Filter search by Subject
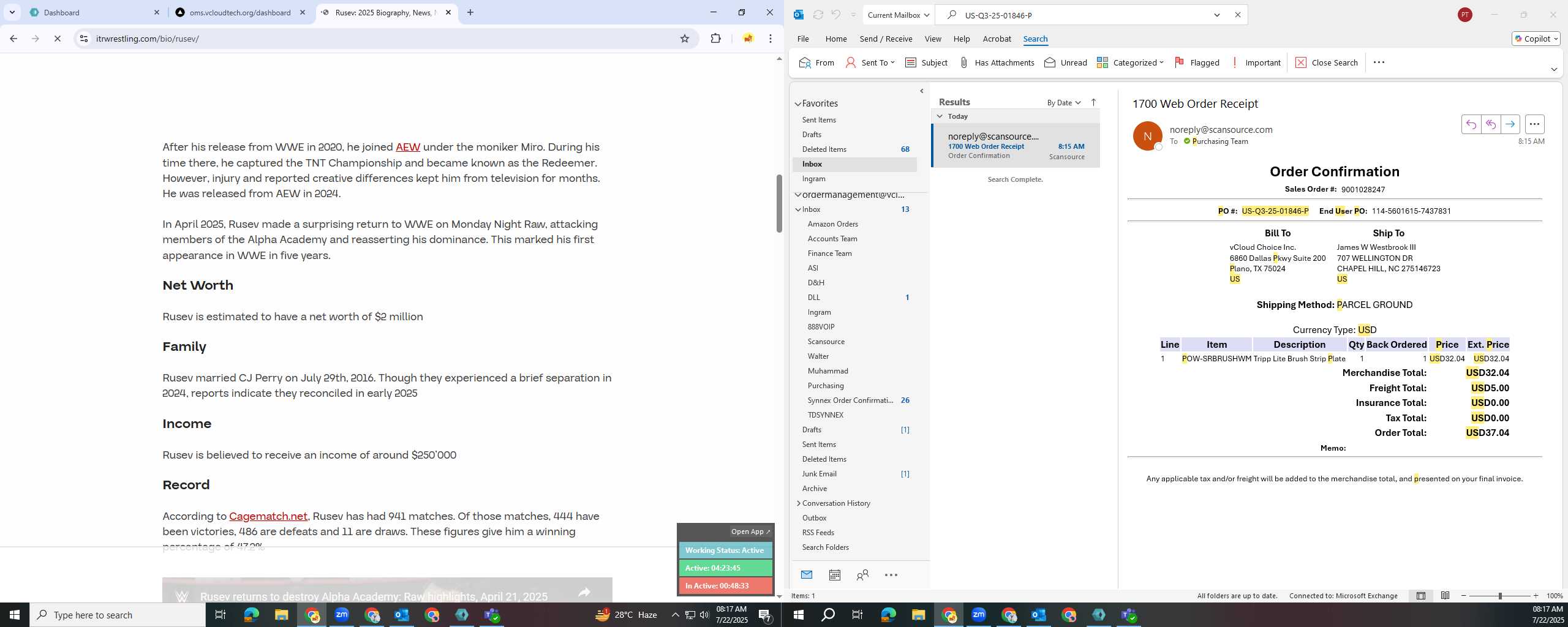The height and width of the screenshot is (627, 1568). 926,62
